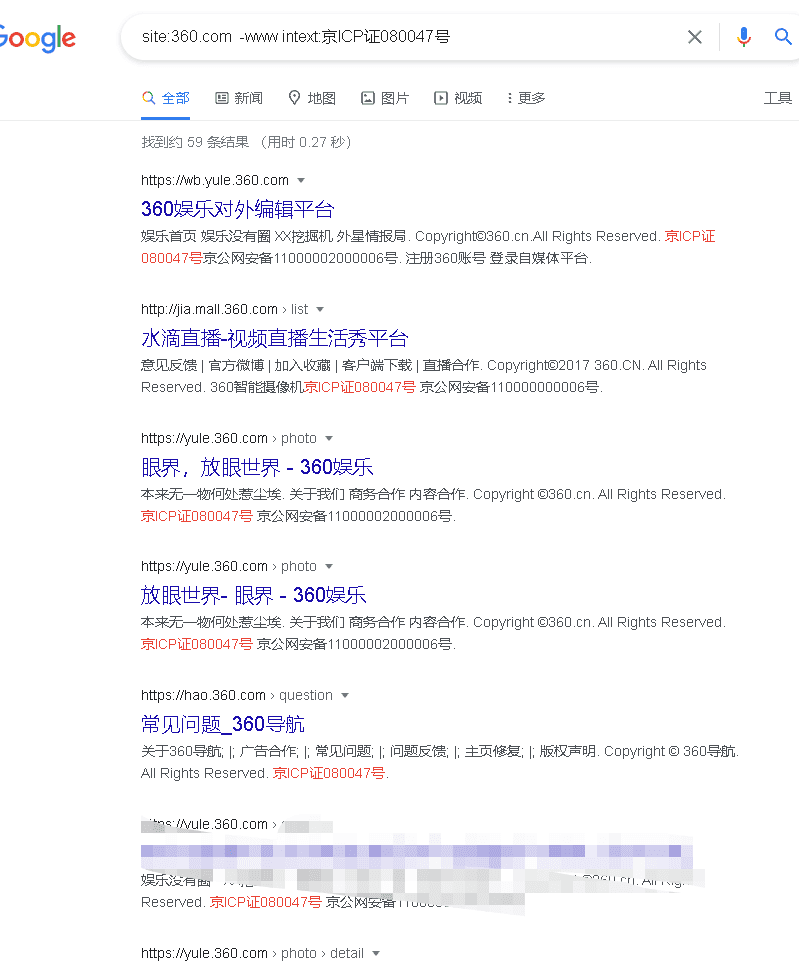Switch to the 地图 tab
The width and height of the screenshot is (799, 962).
[312, 98]
